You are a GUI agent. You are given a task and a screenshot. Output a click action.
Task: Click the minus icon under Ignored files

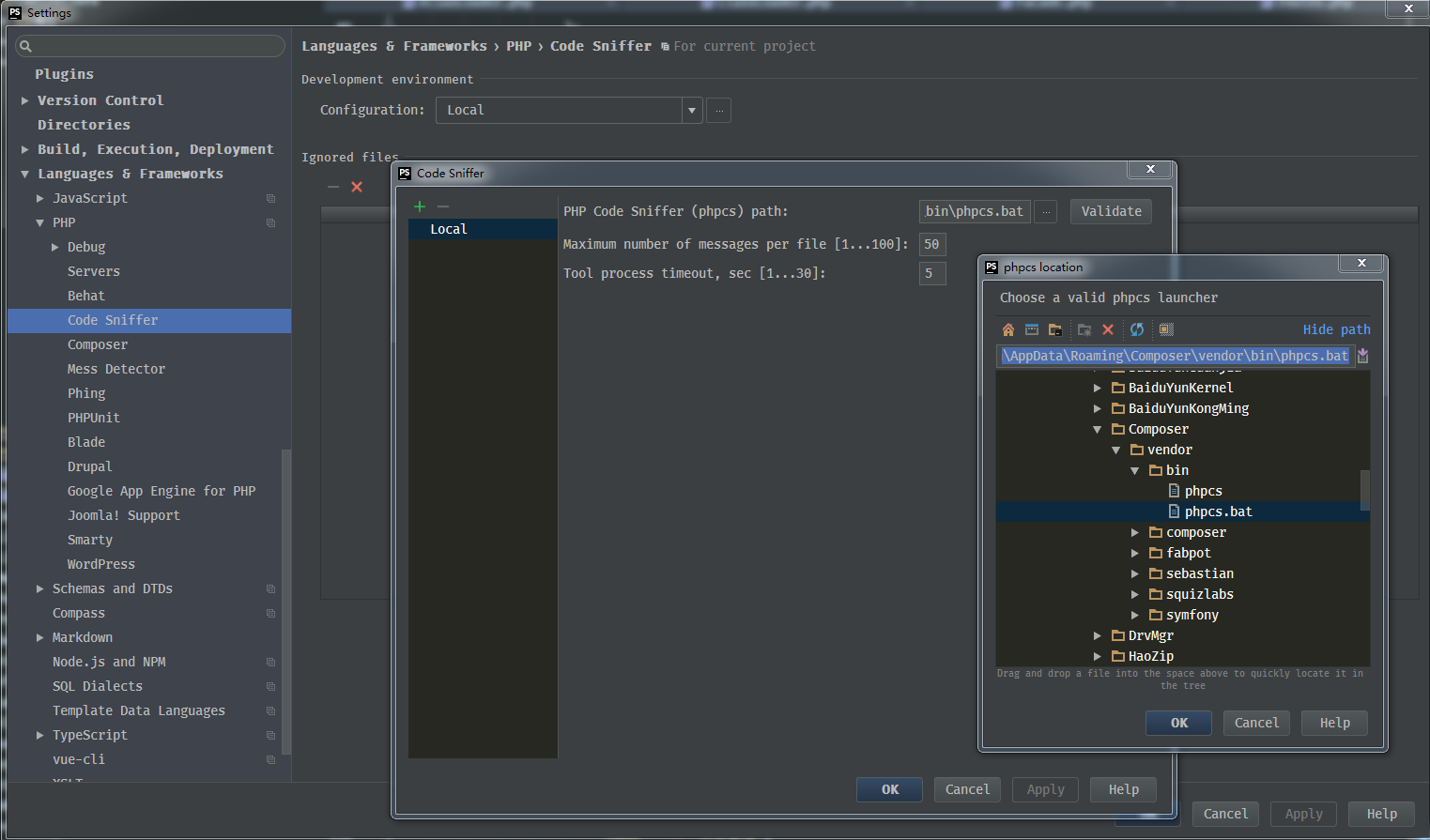tap(333, 187)
